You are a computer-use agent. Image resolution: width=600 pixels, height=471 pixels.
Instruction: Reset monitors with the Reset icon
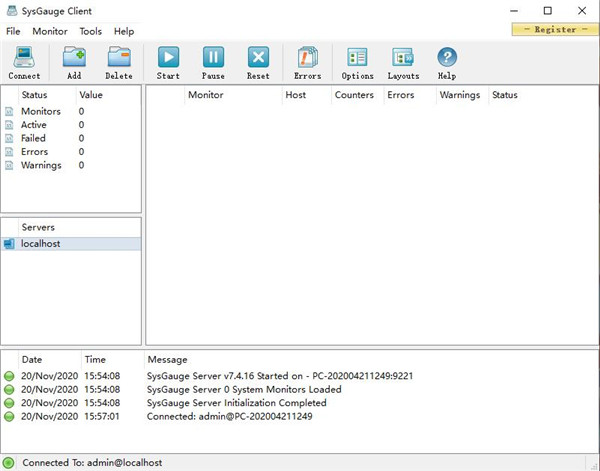(x=258, y=62)
